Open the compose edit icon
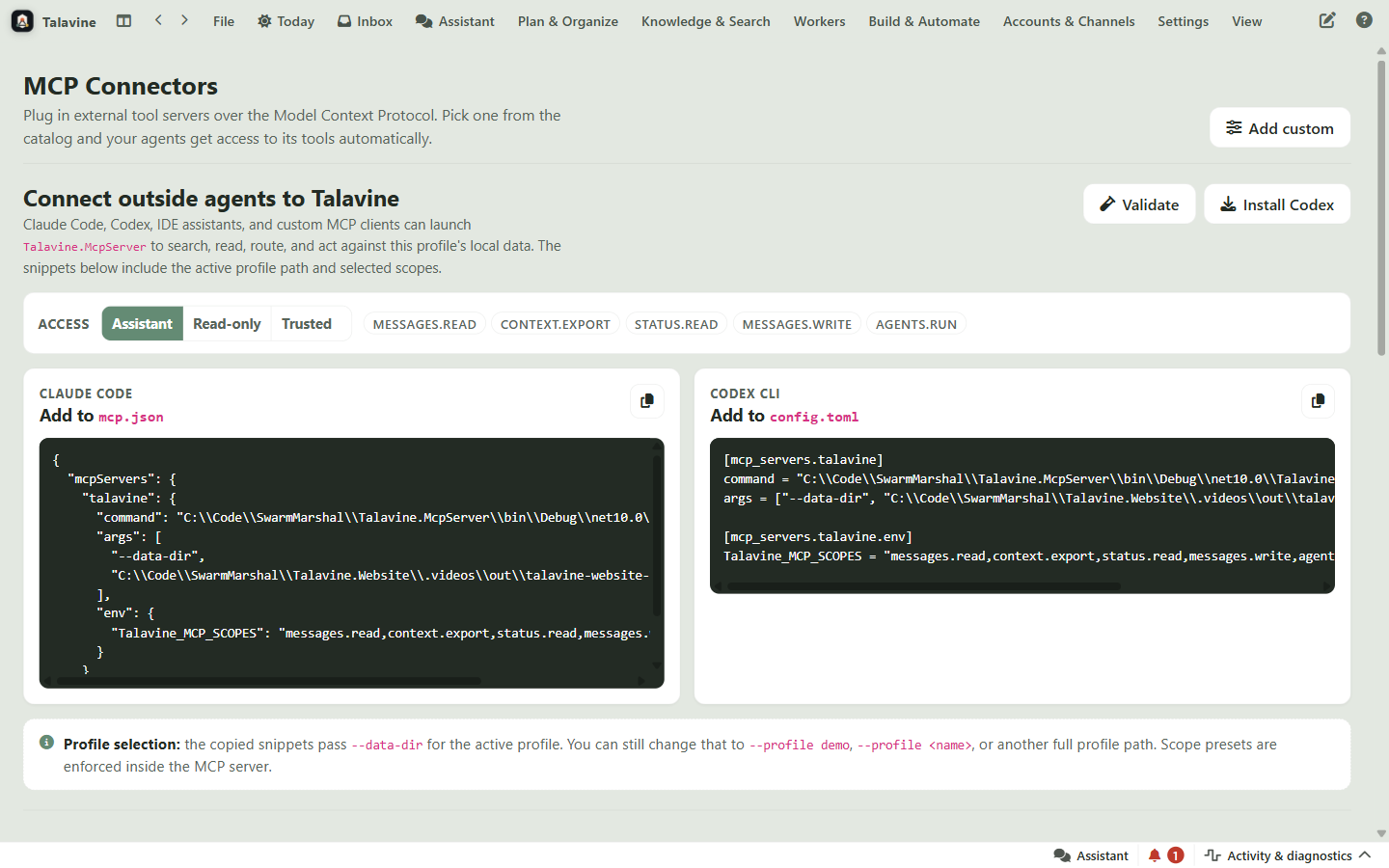Viewport: 1389px width, 868px height. pos(1327,20)
